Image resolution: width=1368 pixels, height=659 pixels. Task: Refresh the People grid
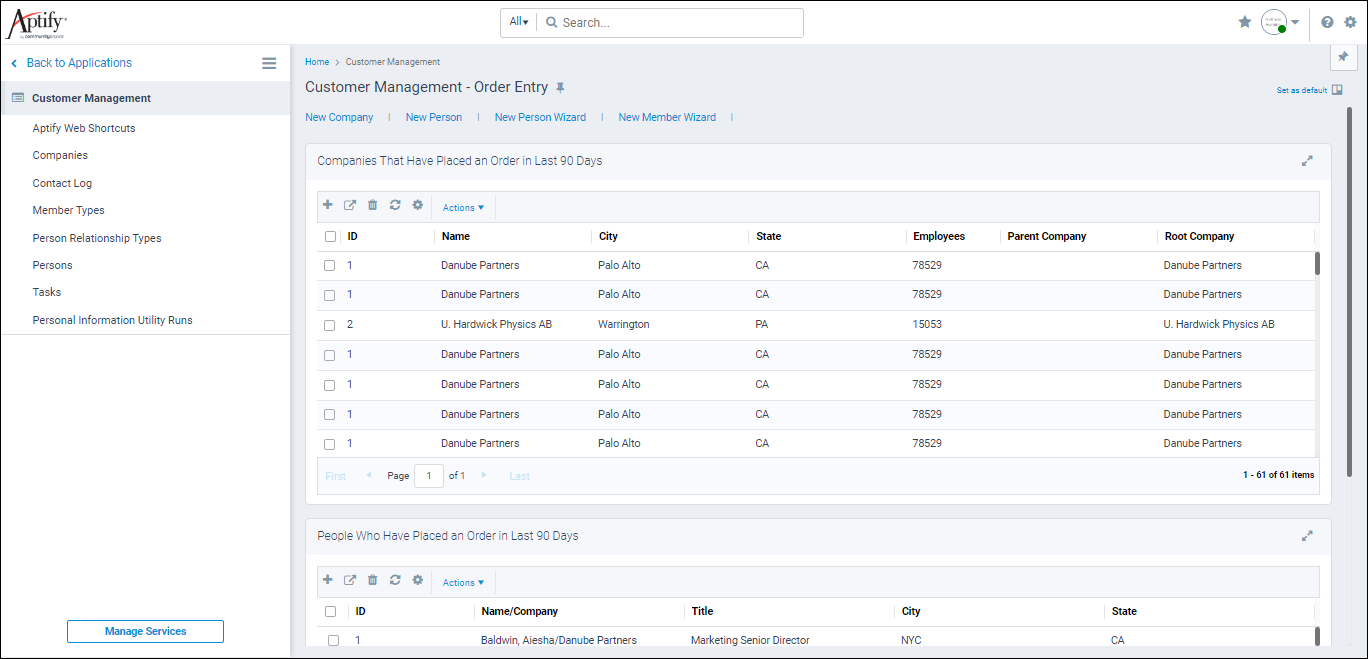click(x=395, y=580)
